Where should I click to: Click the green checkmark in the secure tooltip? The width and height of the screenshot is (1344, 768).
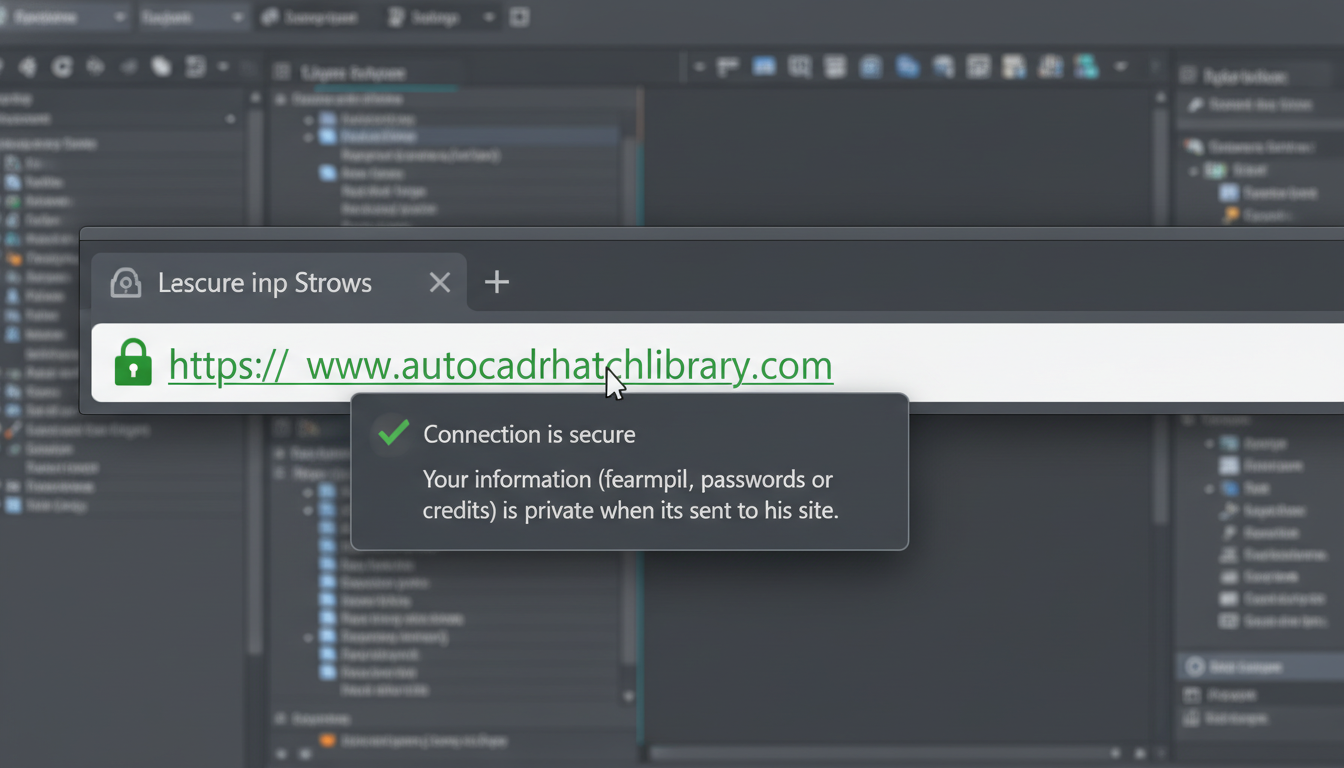(x=392, y=432)
